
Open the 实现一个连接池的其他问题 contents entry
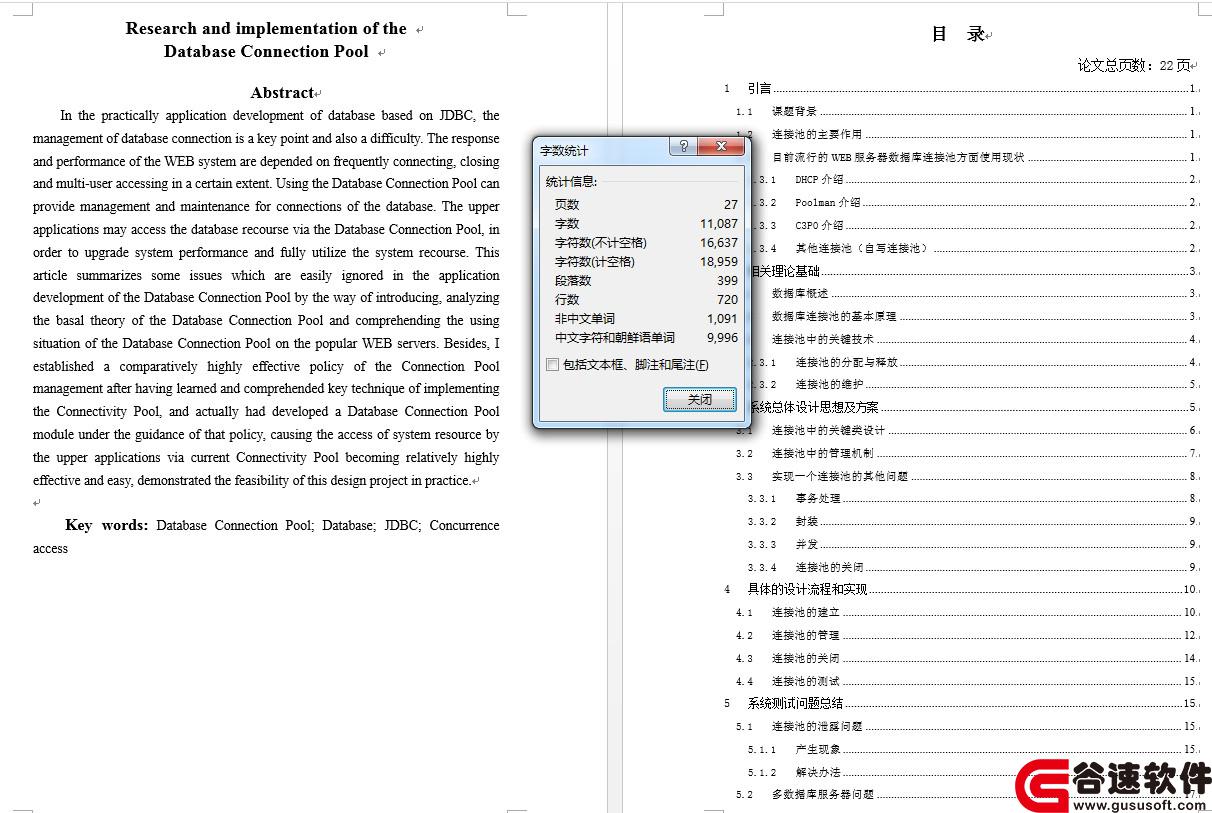coord(967,476)
